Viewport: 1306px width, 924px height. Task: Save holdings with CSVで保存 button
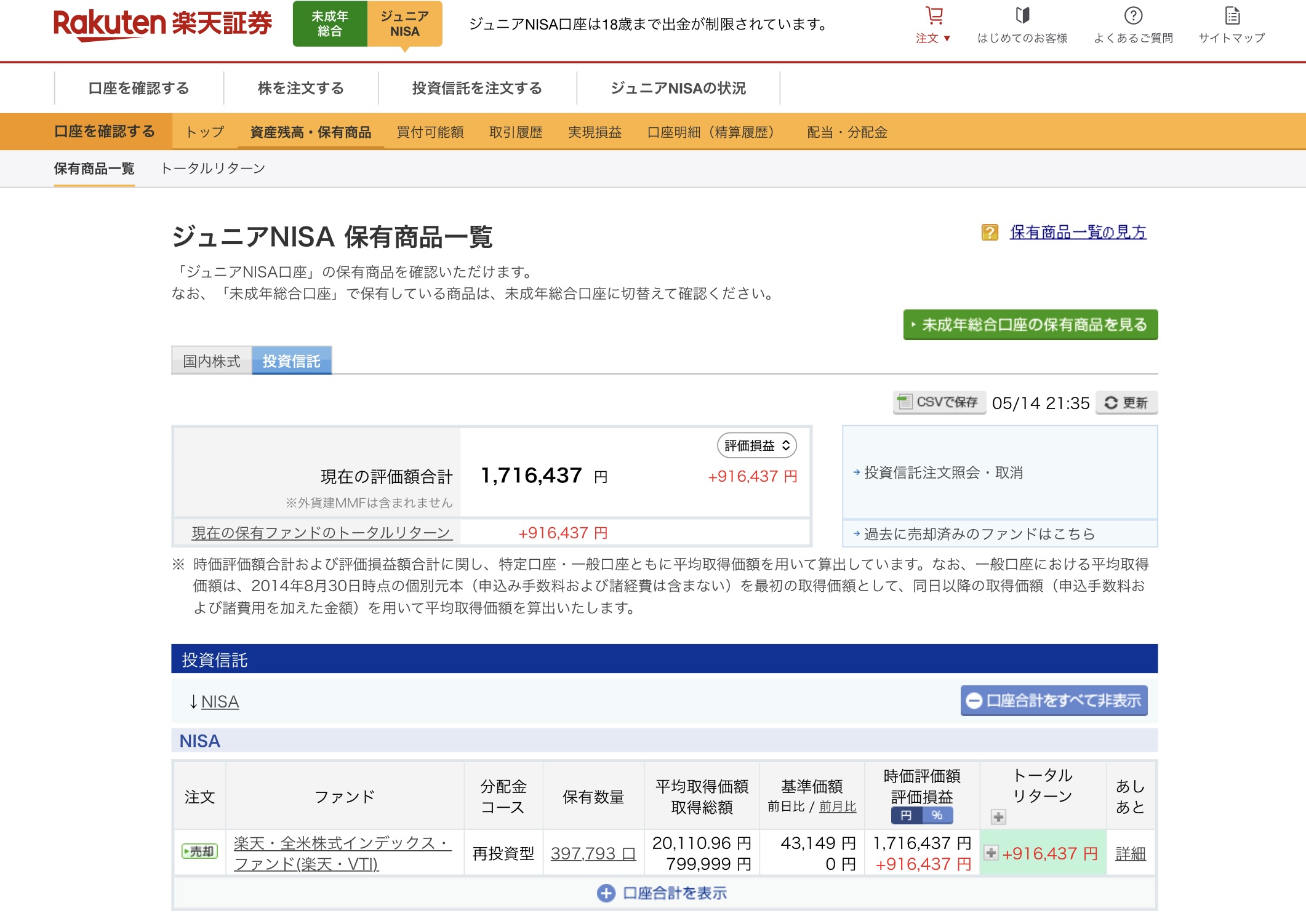pos(939,402)
